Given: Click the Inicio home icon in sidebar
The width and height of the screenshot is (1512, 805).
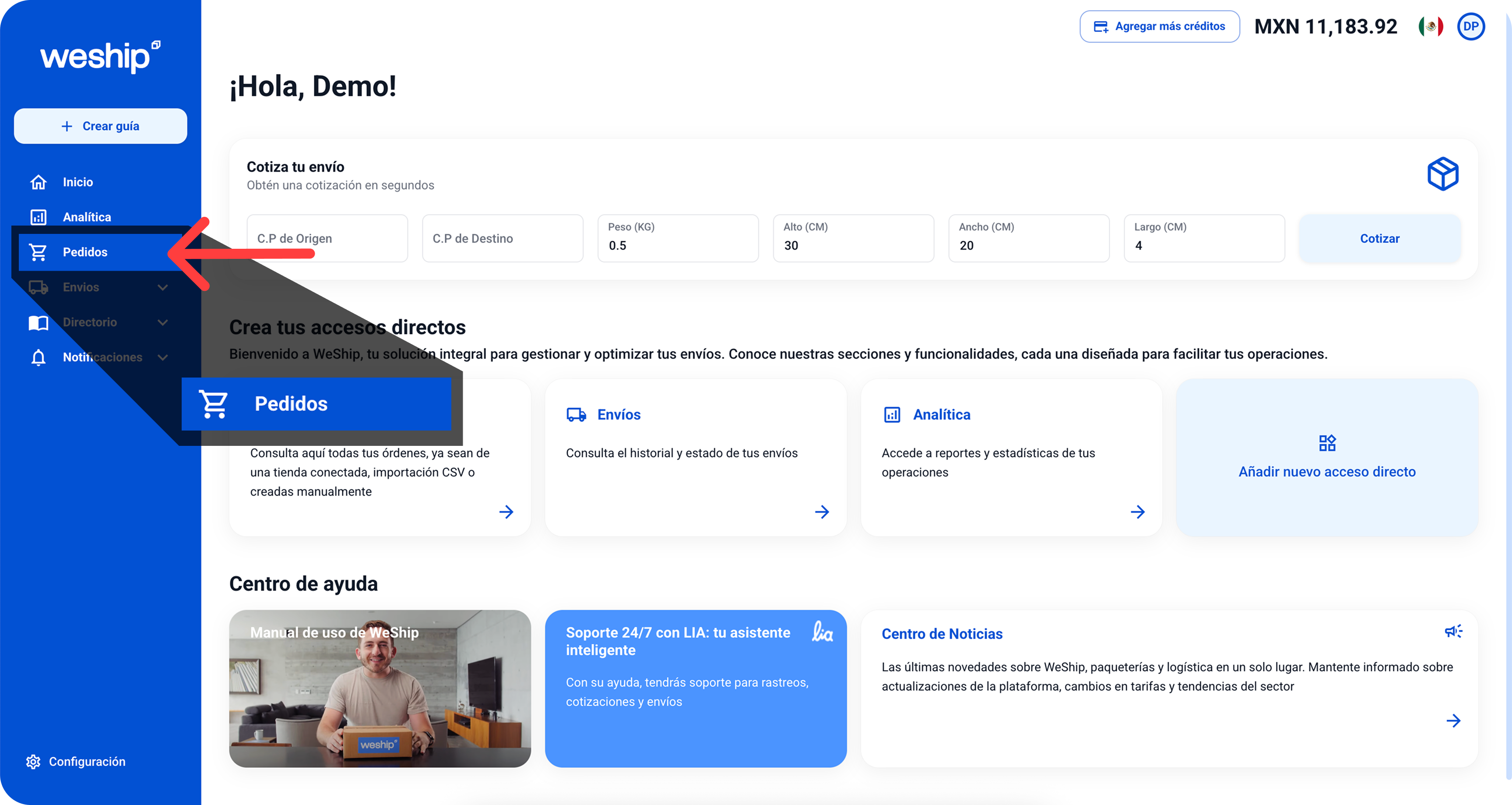Looking at the screenshot, I should click(38, 182).
